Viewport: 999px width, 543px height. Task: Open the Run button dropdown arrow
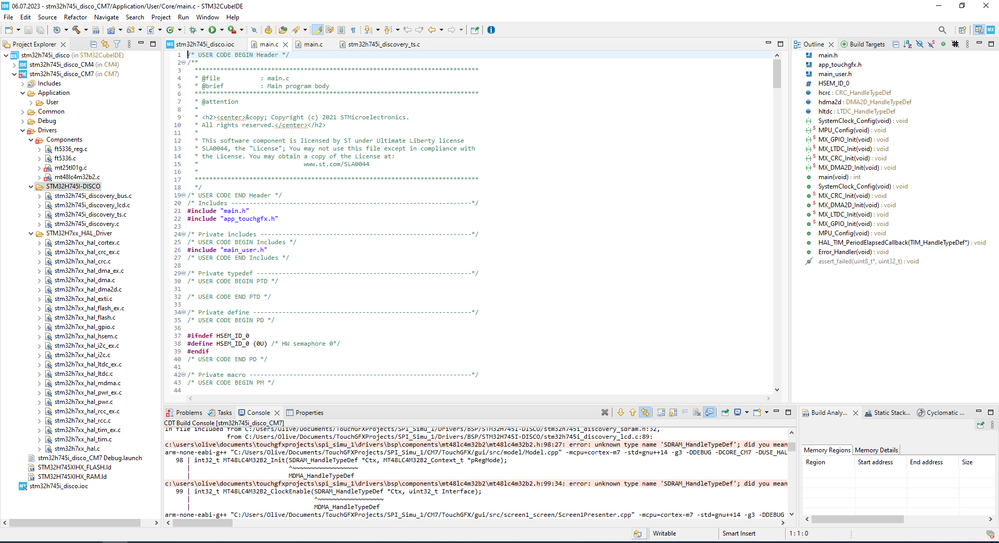click(221, 30)
